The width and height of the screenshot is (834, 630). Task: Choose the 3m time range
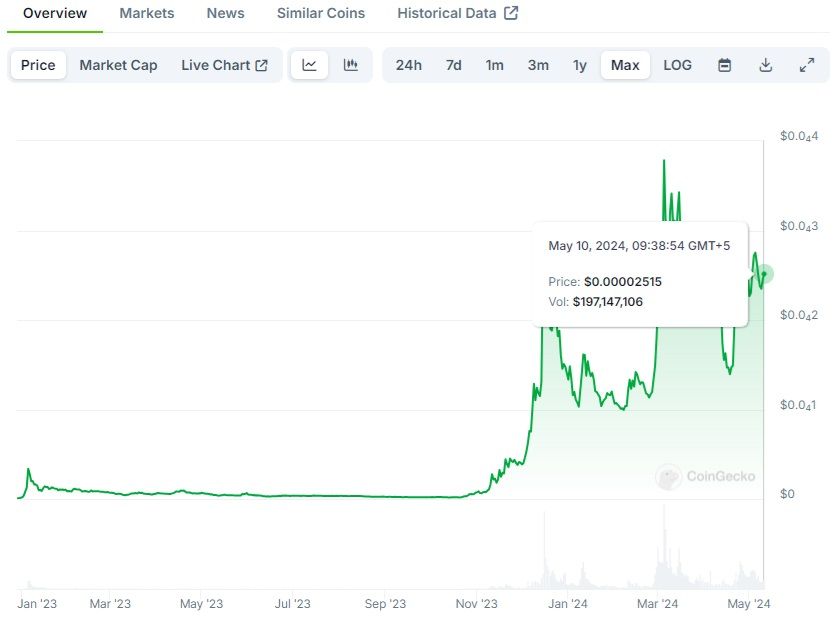(538, 65)
